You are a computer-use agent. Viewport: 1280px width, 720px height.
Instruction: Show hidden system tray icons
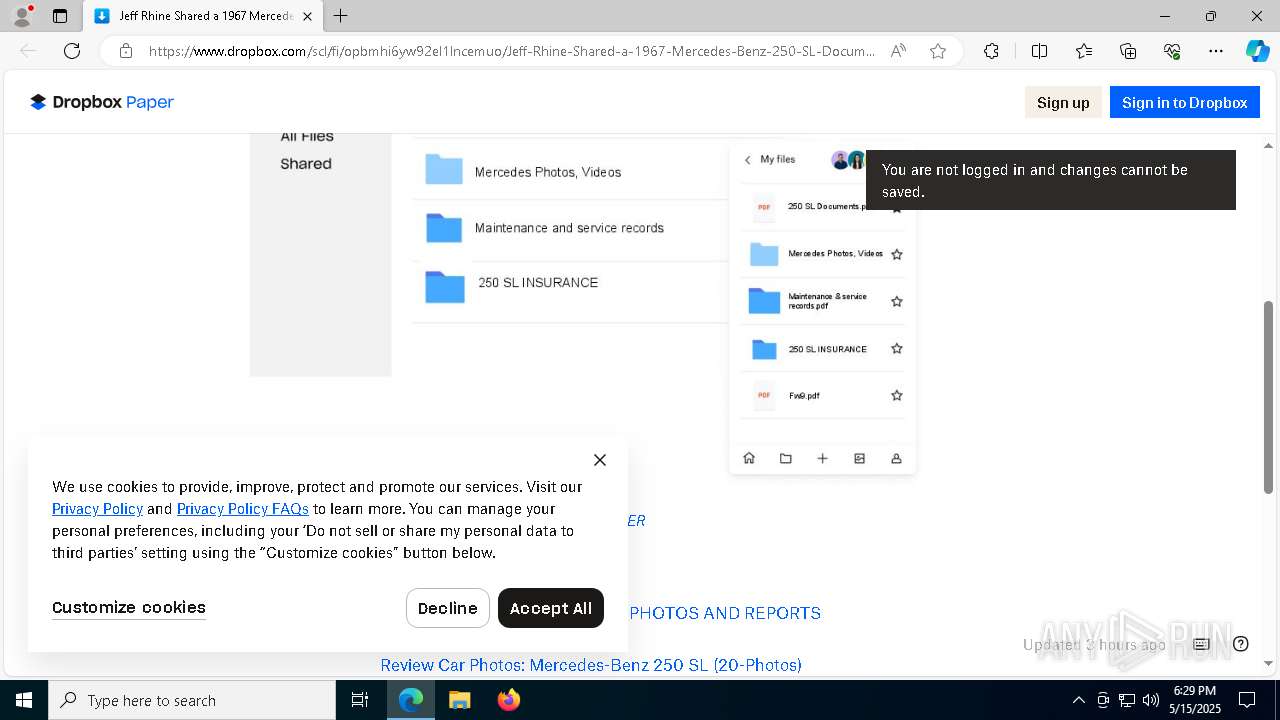coord(1078,700)
